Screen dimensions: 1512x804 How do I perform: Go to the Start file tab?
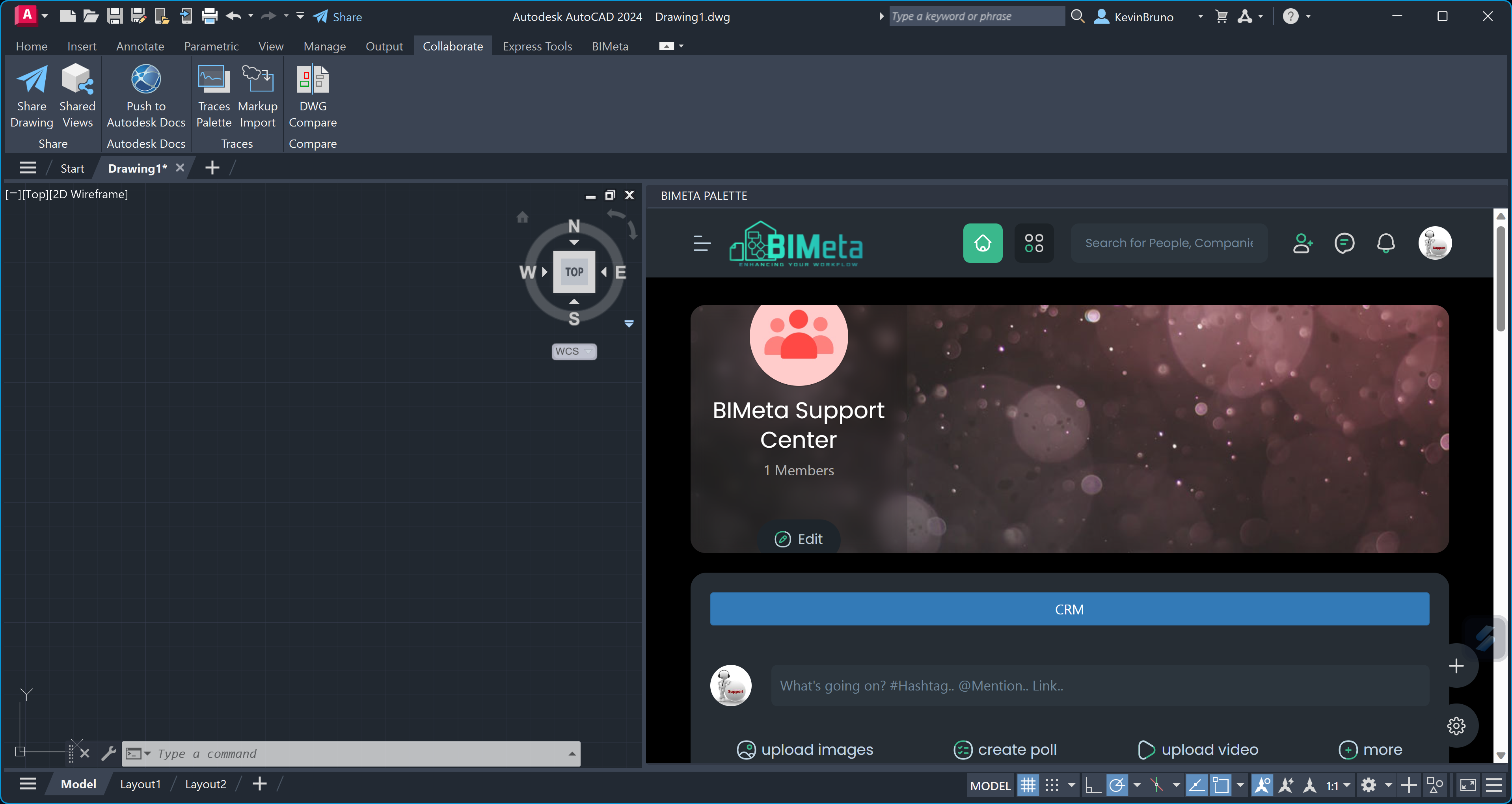[73, 168]
